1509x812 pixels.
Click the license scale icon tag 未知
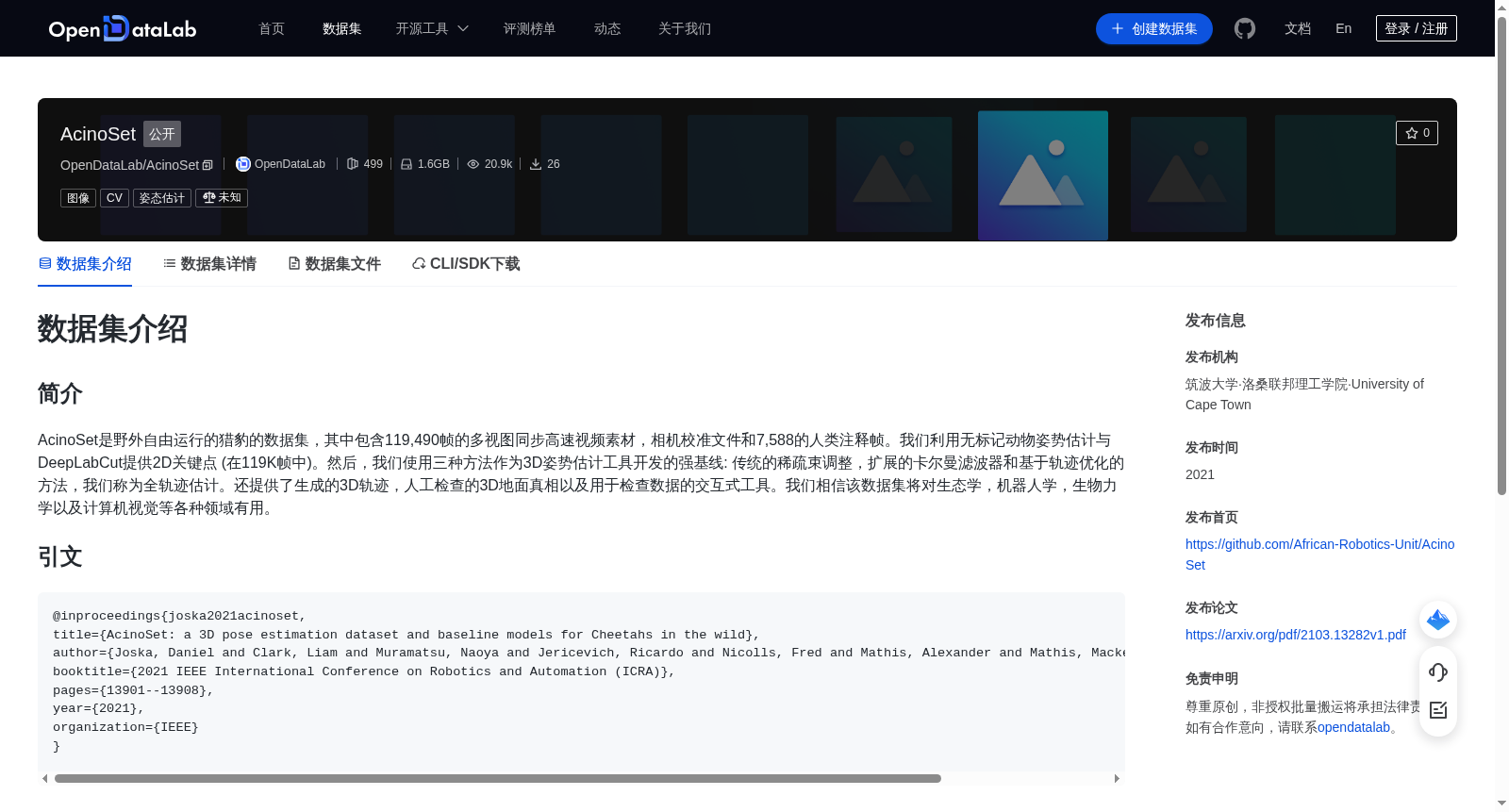coord(222,198)
